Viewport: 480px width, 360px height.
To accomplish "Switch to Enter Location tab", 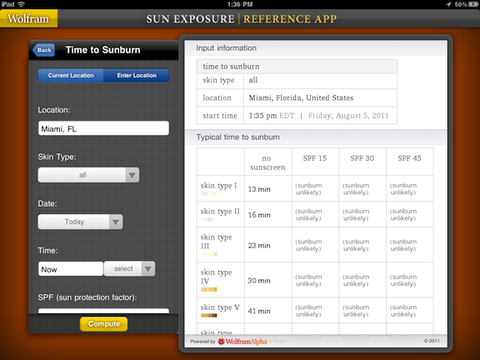I will click(137, 75).
